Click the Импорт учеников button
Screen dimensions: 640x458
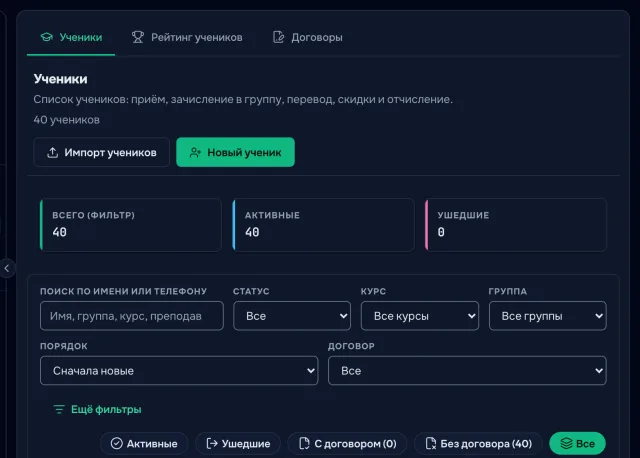click(x=101, y=152)
